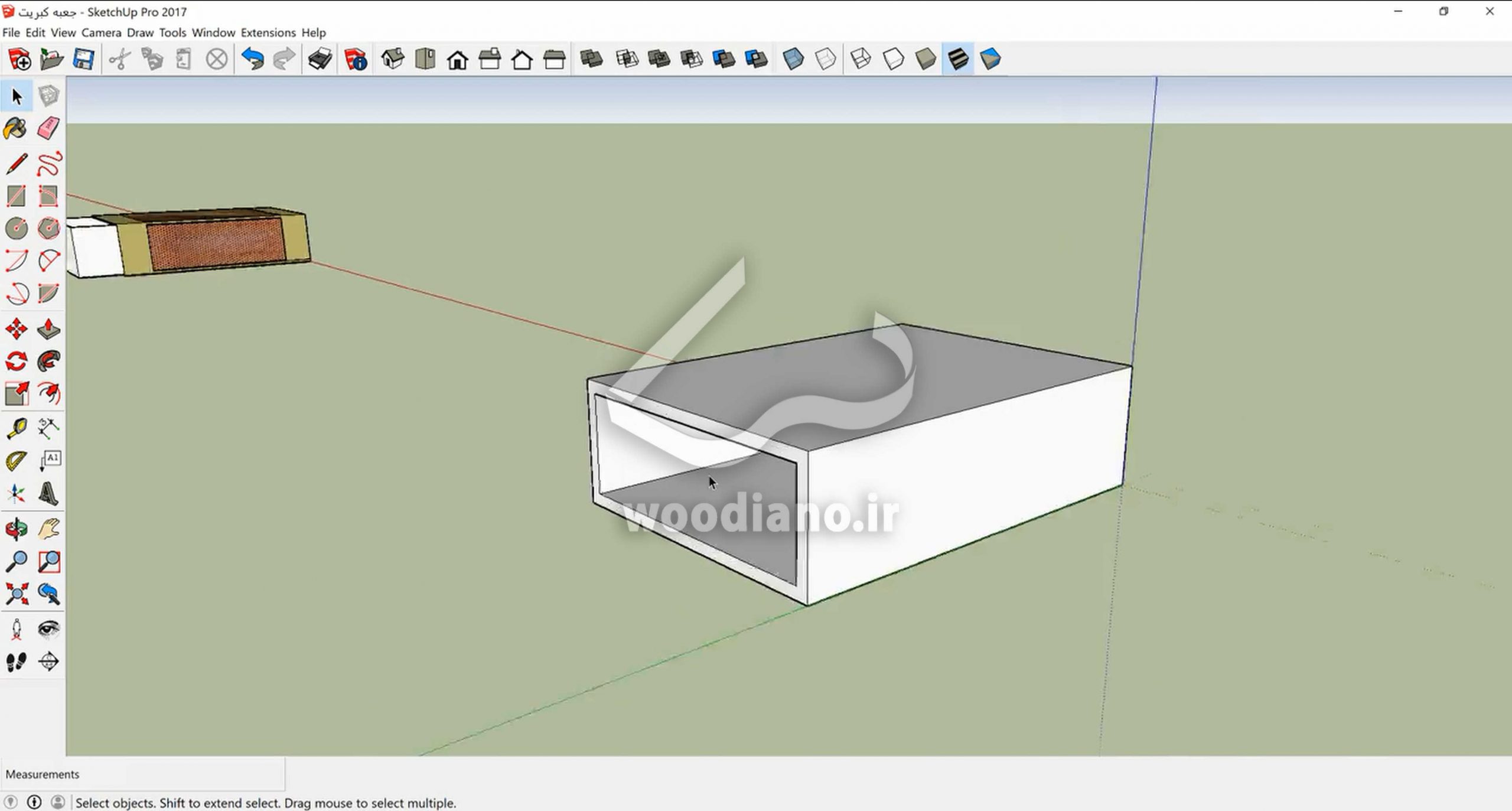Select the Polygon tool
1512x811 pixels.
48,228
